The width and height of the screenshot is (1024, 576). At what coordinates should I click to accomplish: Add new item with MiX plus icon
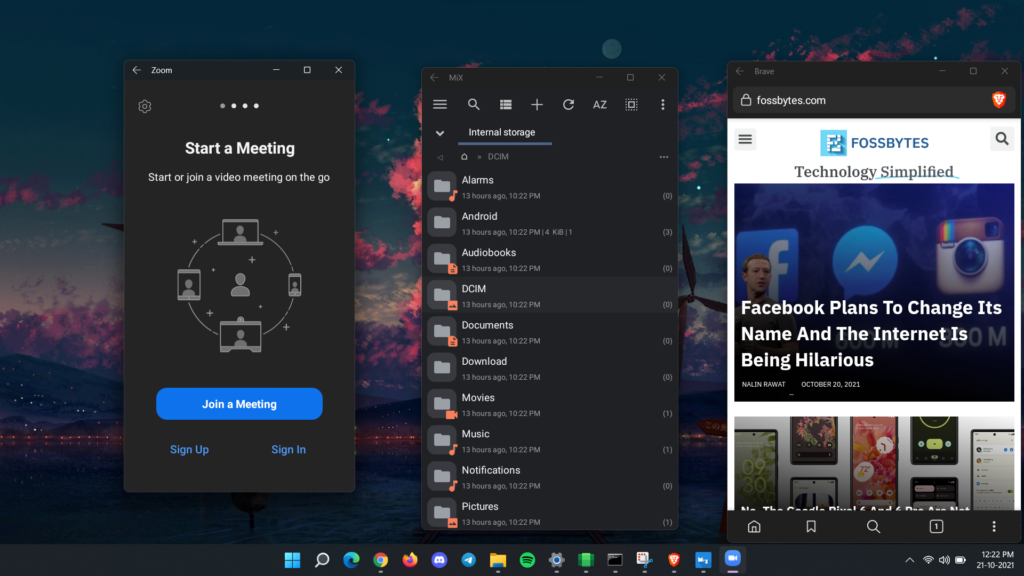coord(537,104)
